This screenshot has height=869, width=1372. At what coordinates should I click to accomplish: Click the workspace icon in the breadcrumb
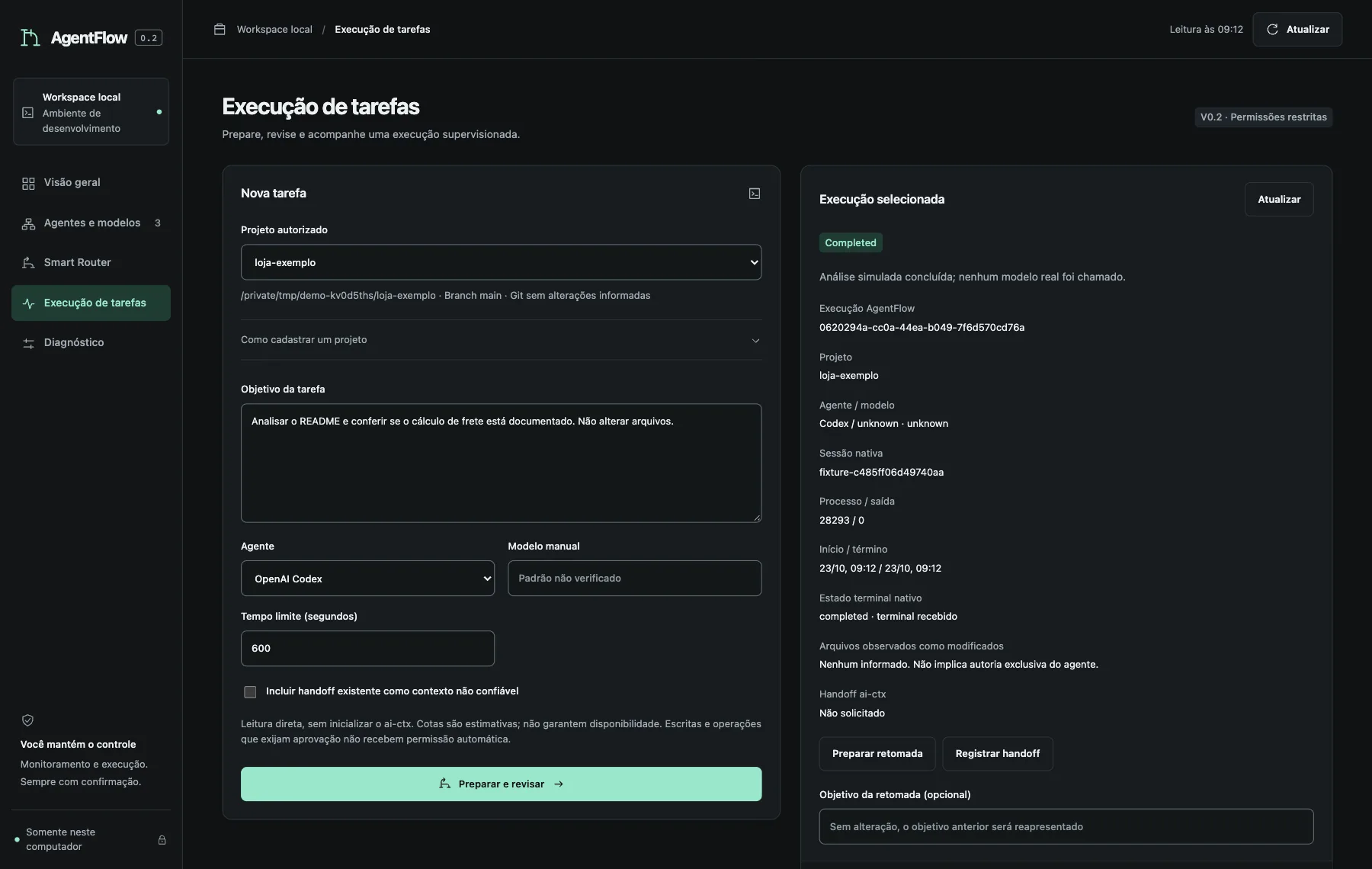tap(220, 29)
